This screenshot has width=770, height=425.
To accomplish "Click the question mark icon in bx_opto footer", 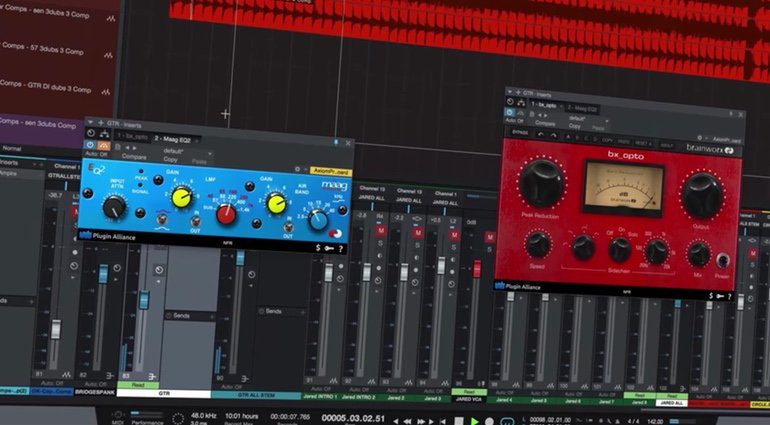I will (x=729, y=296).
